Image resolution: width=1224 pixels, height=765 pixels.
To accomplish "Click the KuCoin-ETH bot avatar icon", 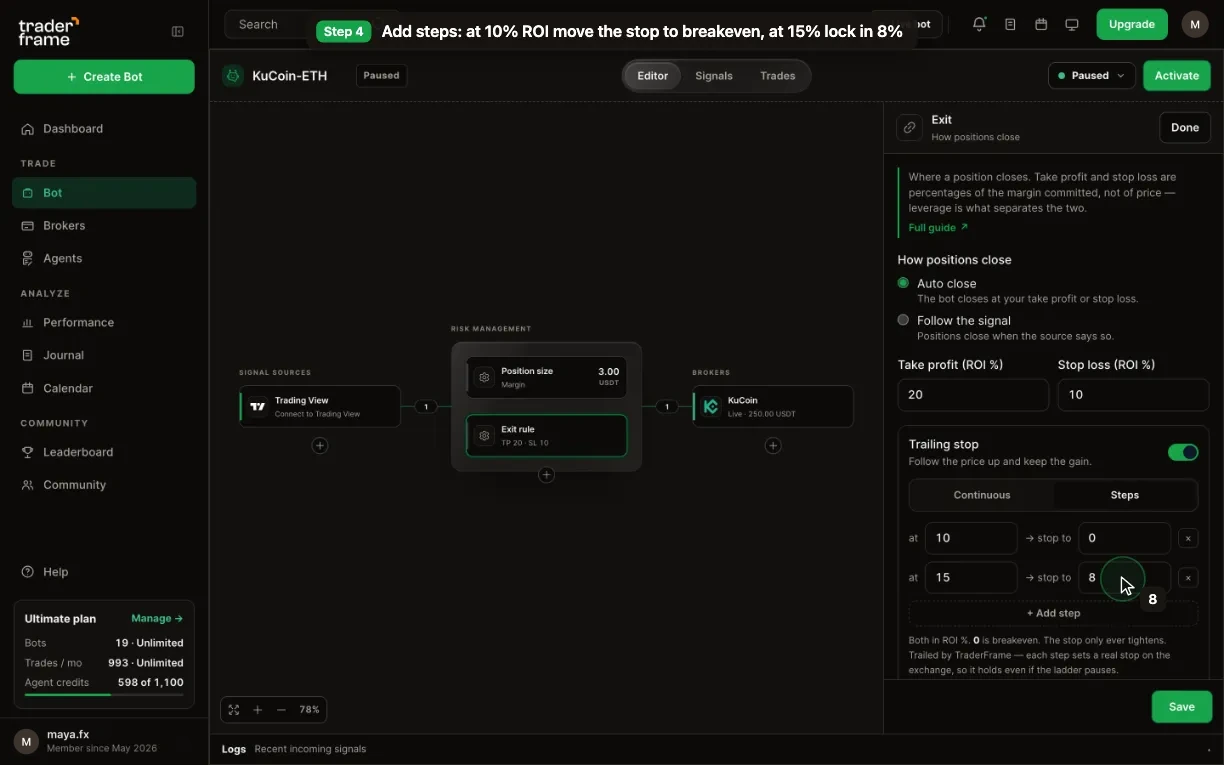I will (x=233, y=75).
